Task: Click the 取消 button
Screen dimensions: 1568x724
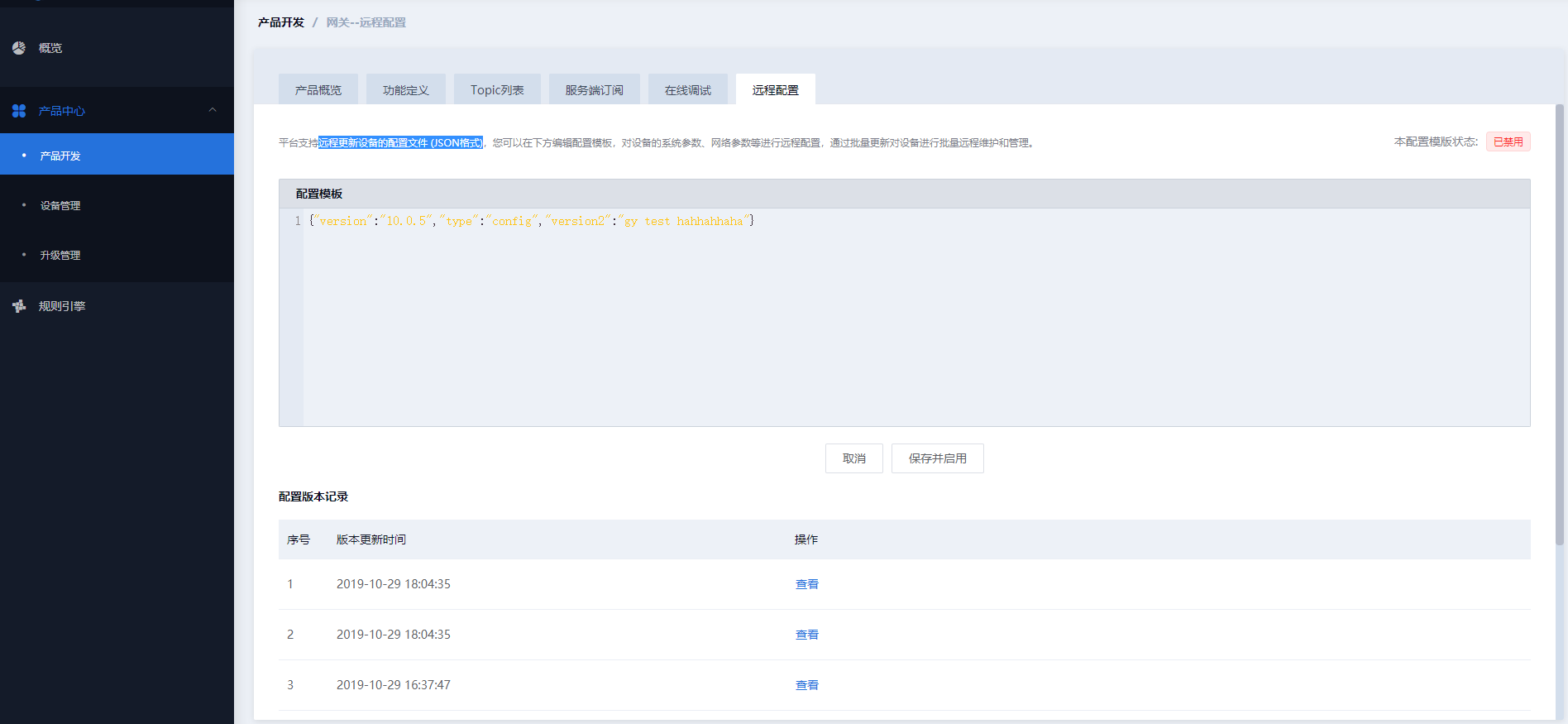Action: coord(854,458)
